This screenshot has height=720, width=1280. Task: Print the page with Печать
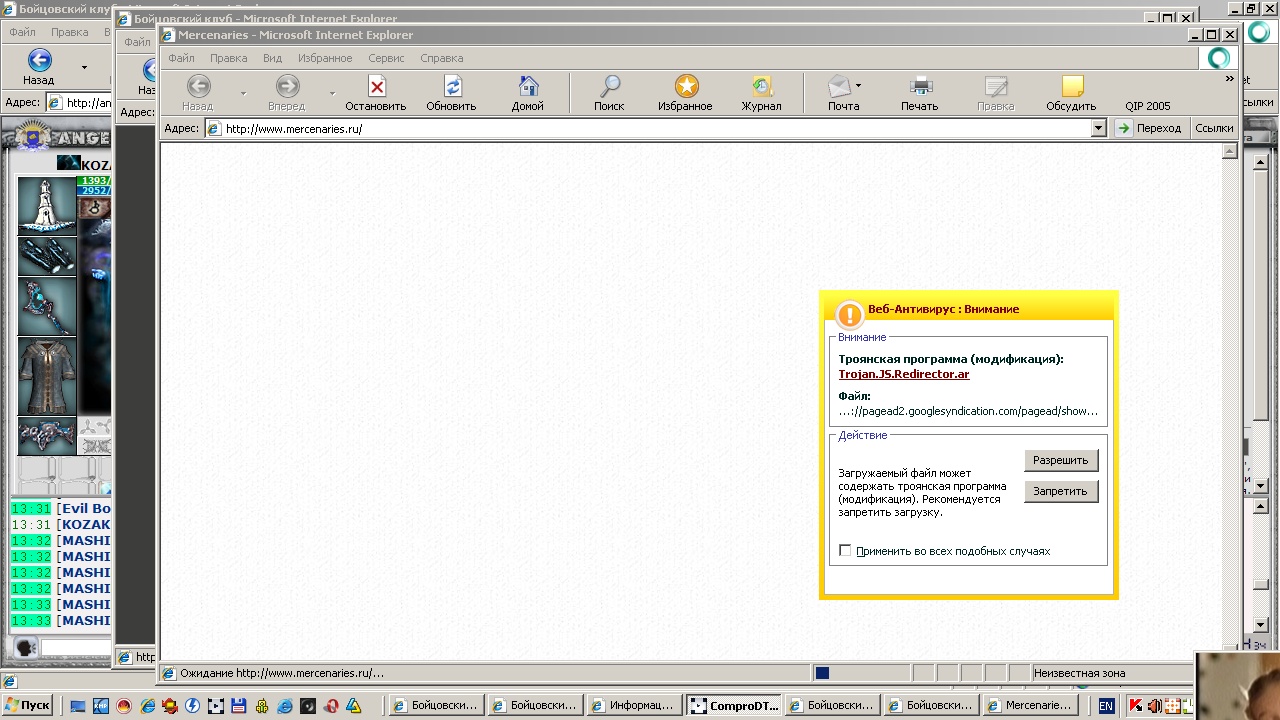[x=920, y=93]
